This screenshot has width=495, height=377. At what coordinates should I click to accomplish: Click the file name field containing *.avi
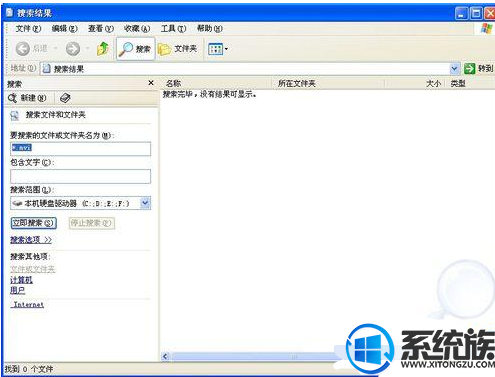[80, 149]
